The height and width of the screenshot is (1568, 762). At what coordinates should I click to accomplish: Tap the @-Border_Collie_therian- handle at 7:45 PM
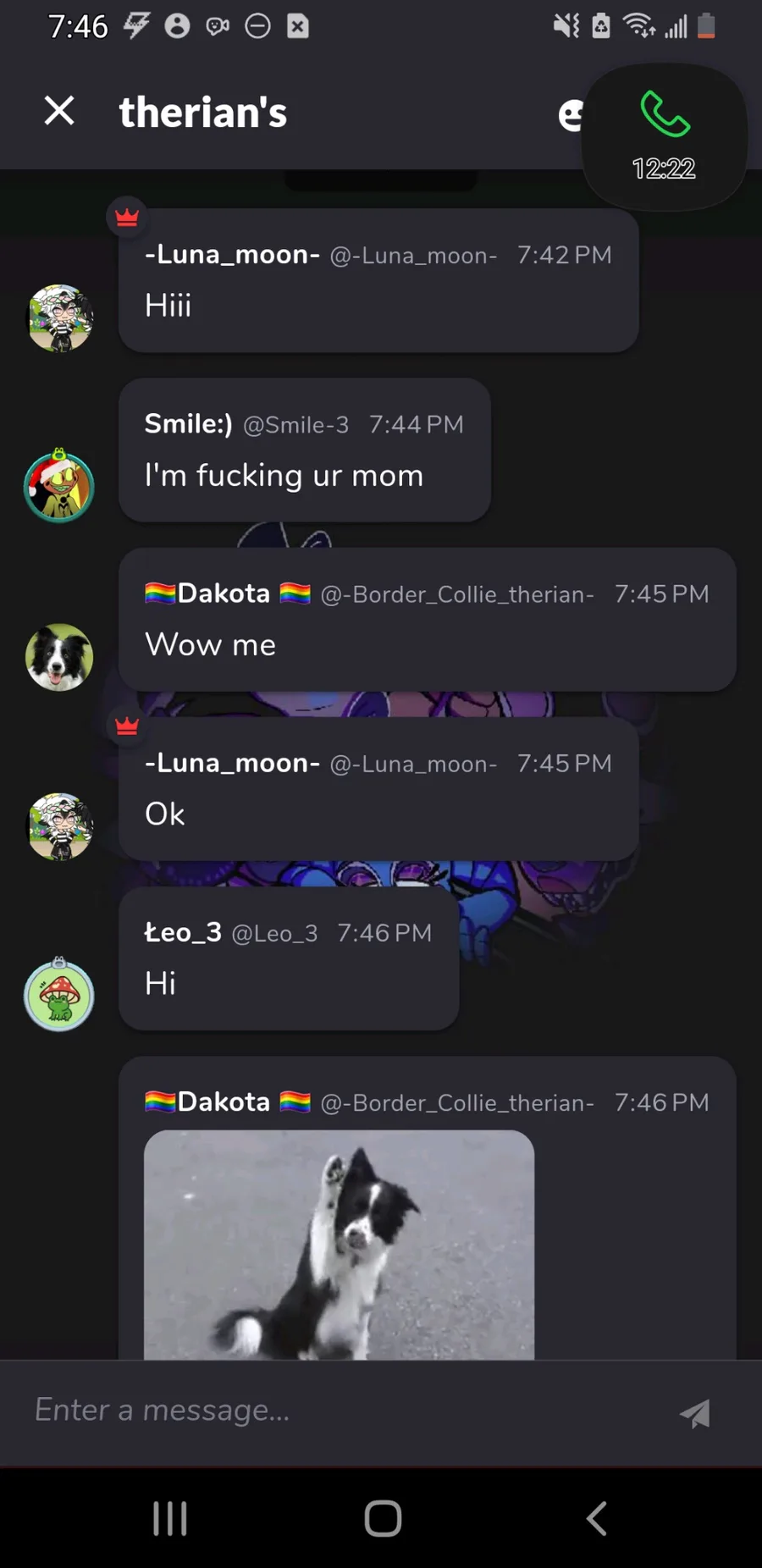[x=457, y=594]
